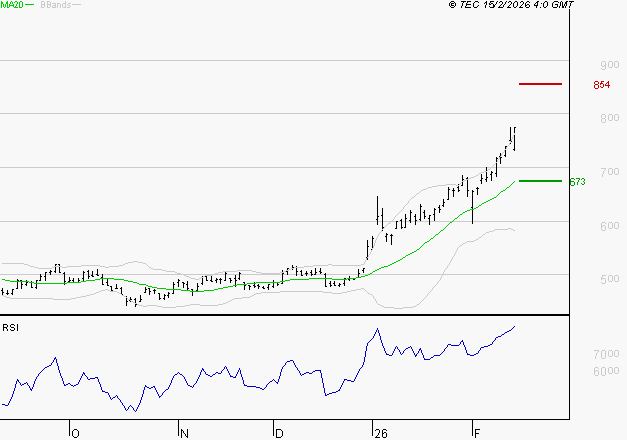The width and height of the screenshot is (627, 440).
Task: Select the October 'O' time axis marker
Action: coord(75,433)
